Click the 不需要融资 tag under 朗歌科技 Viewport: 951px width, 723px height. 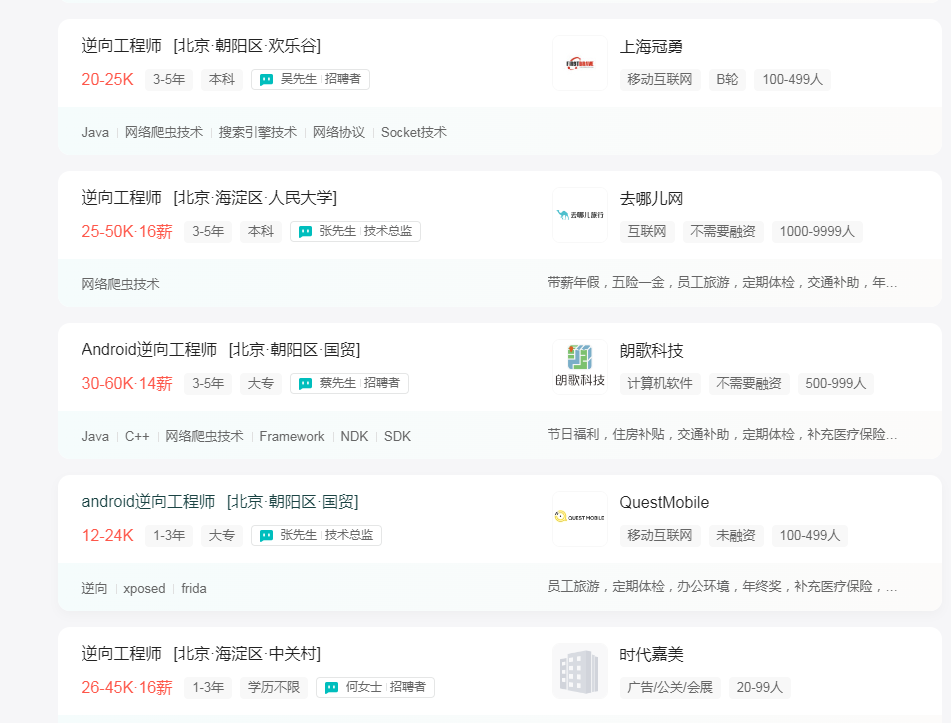[x=749, y=383]
